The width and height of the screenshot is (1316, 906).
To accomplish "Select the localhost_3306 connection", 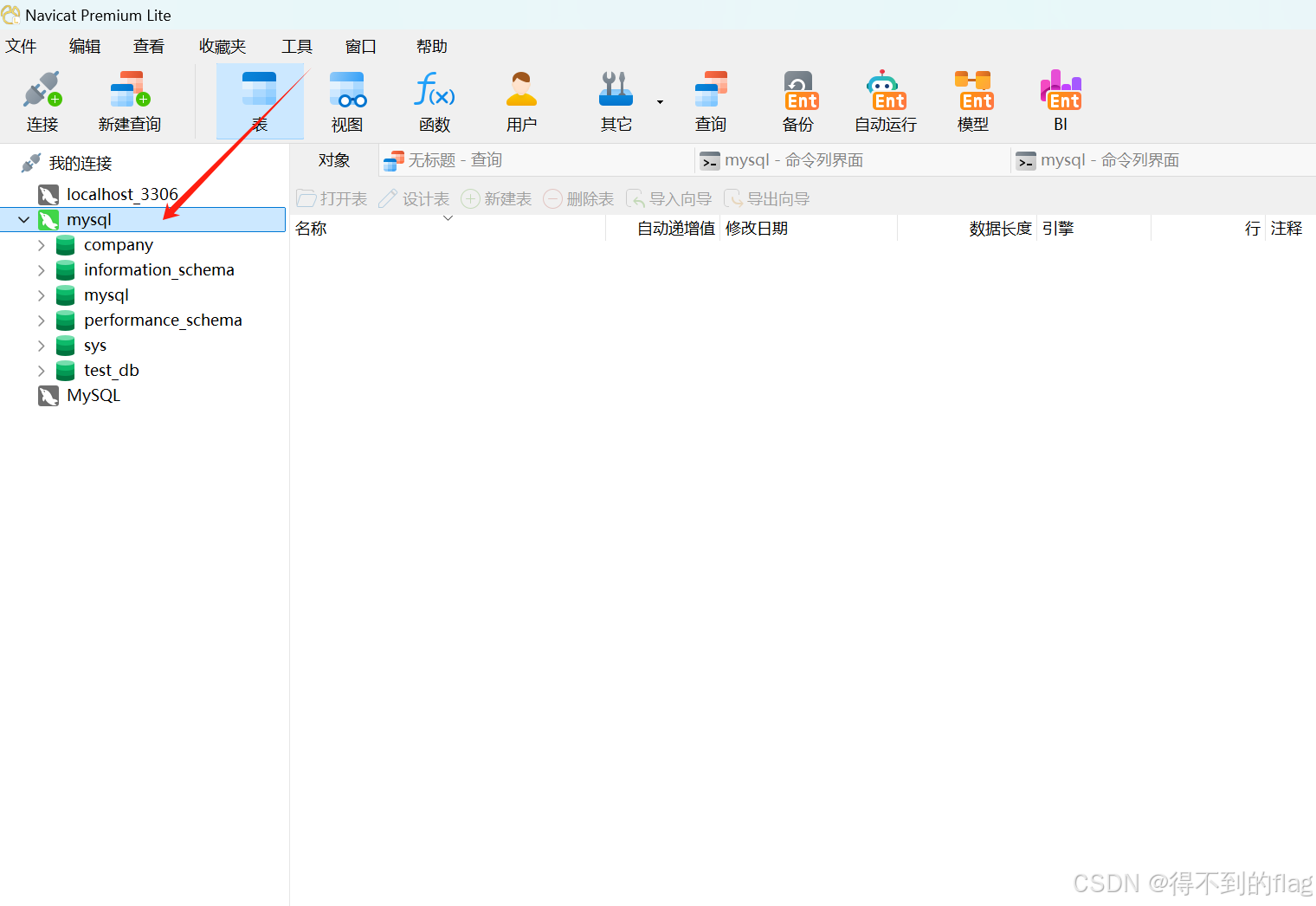I will 122,195.
